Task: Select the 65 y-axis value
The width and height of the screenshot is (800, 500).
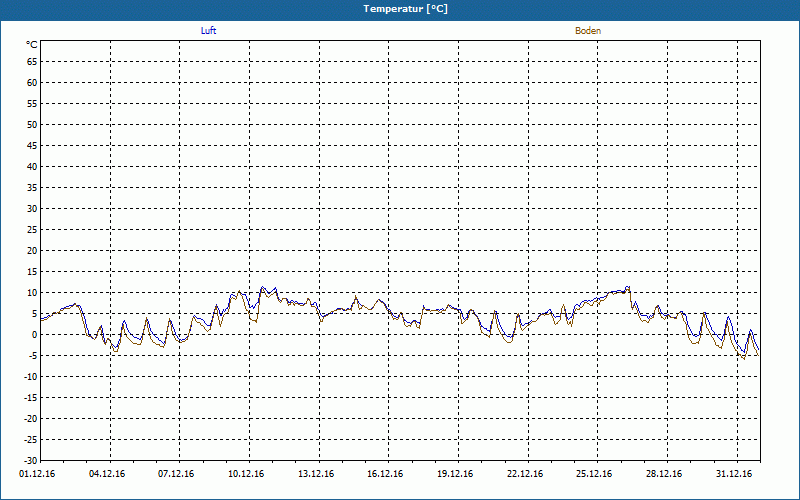Action: click(x=32, y=62)
